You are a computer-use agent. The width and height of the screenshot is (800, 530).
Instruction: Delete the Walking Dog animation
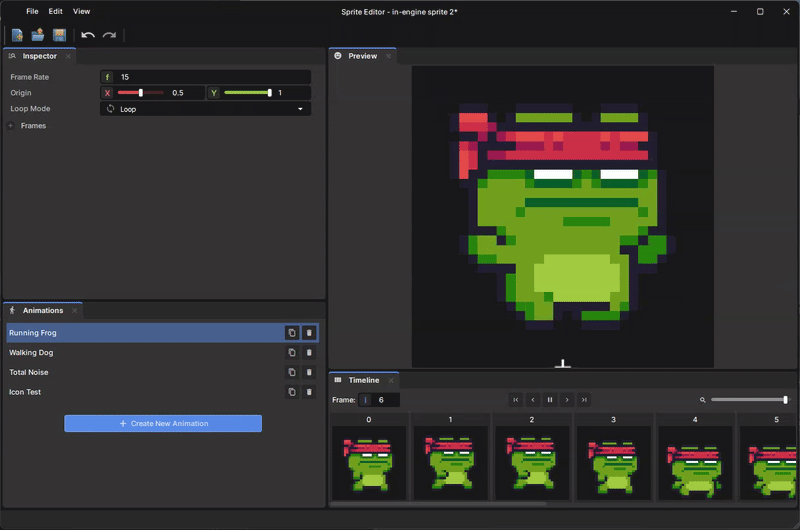pyautogui.click(x=309, y=352)
